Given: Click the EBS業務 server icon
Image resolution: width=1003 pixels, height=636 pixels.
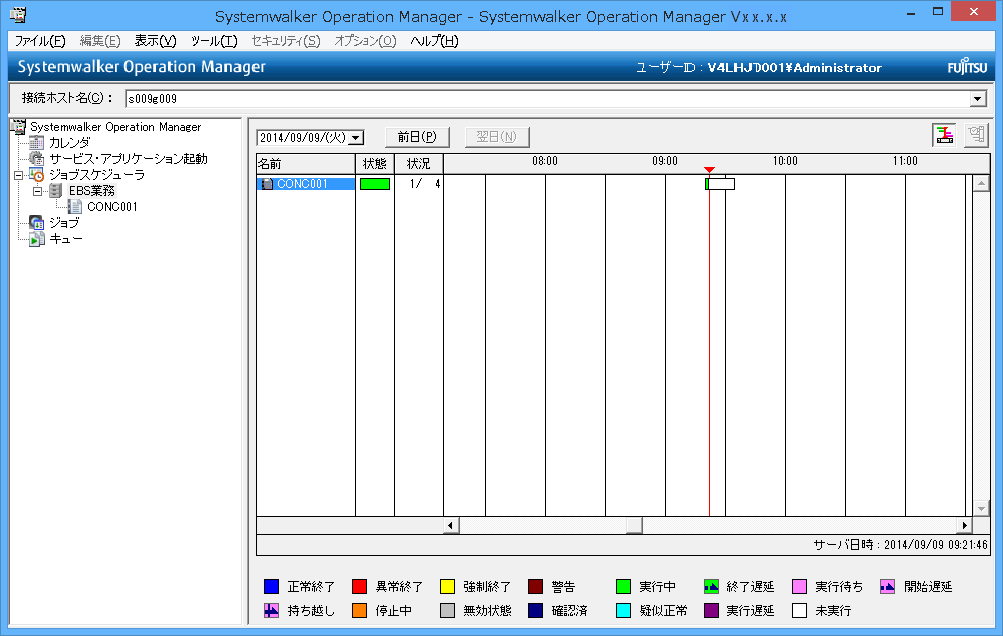Looking at the screenshot, I should [56, 191].
